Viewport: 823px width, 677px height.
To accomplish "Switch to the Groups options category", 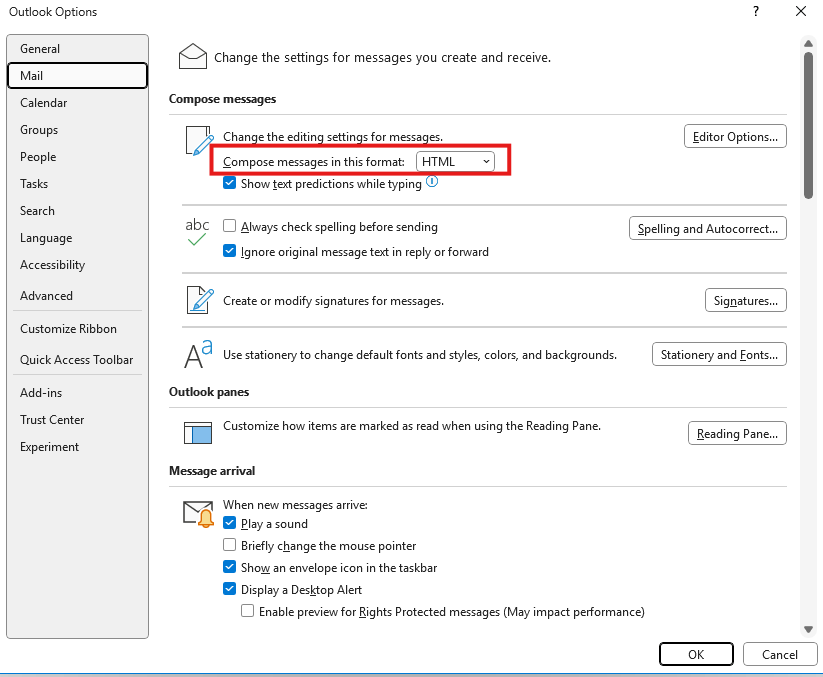I will [77, 130].
